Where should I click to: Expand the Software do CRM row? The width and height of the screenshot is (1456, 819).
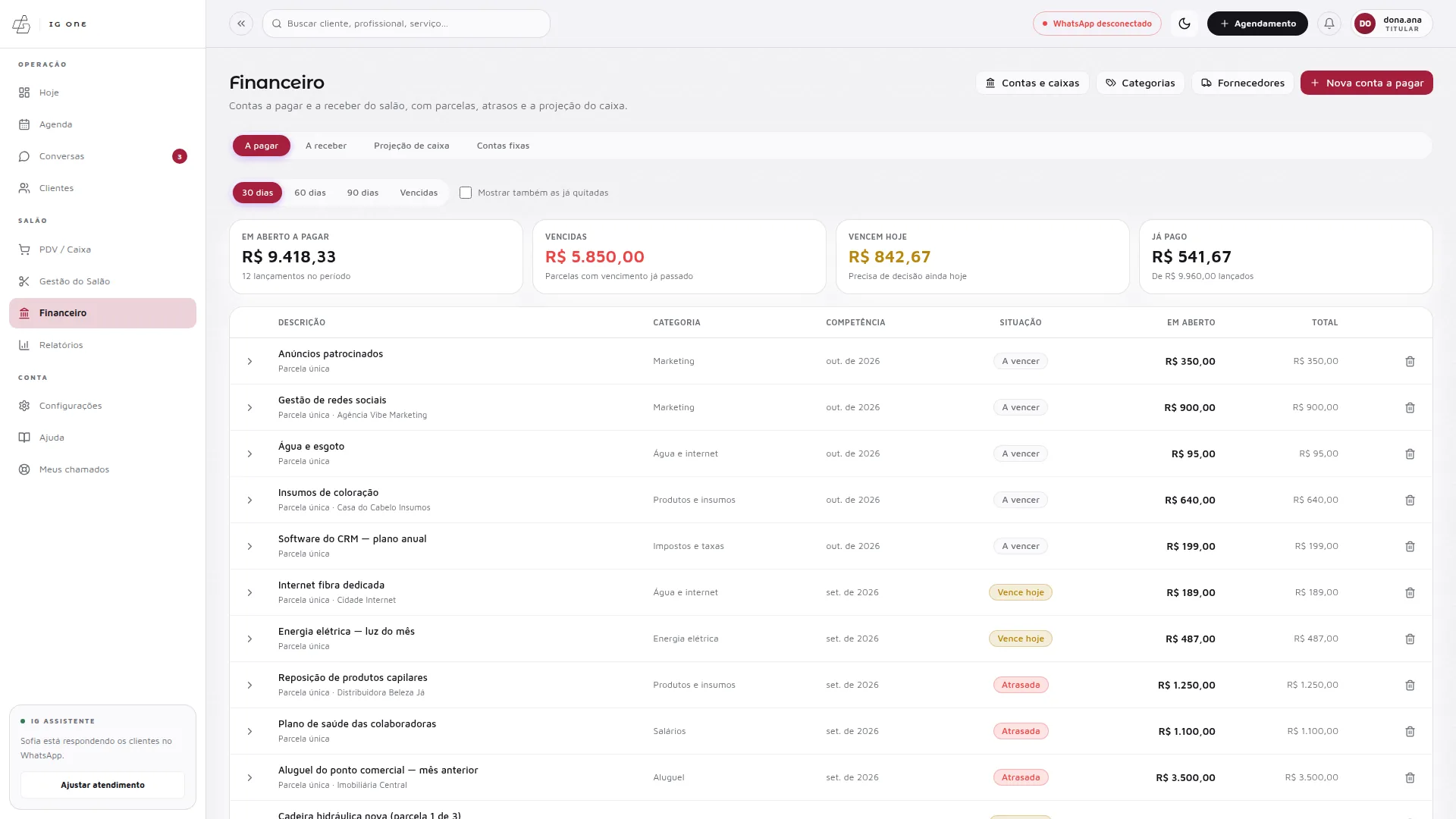(249, 547)
